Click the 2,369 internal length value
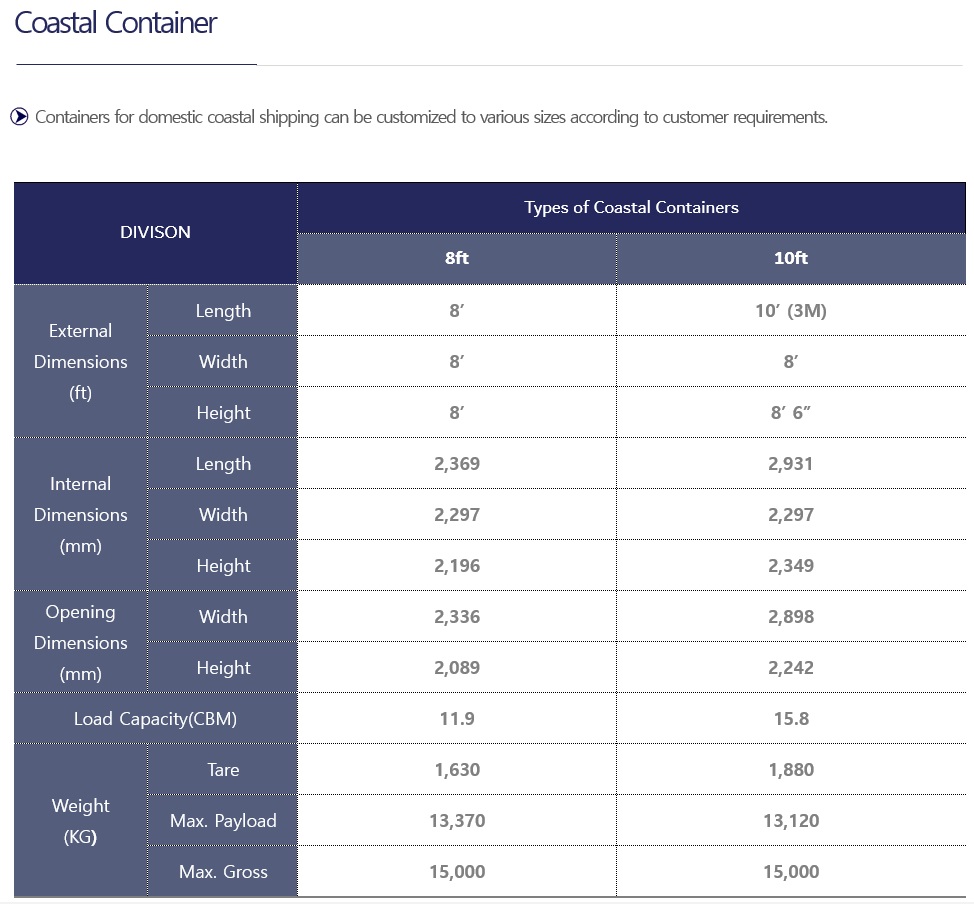Image resolution: width=974 pixels, height=904 pixels. click(x=457, y=463)
